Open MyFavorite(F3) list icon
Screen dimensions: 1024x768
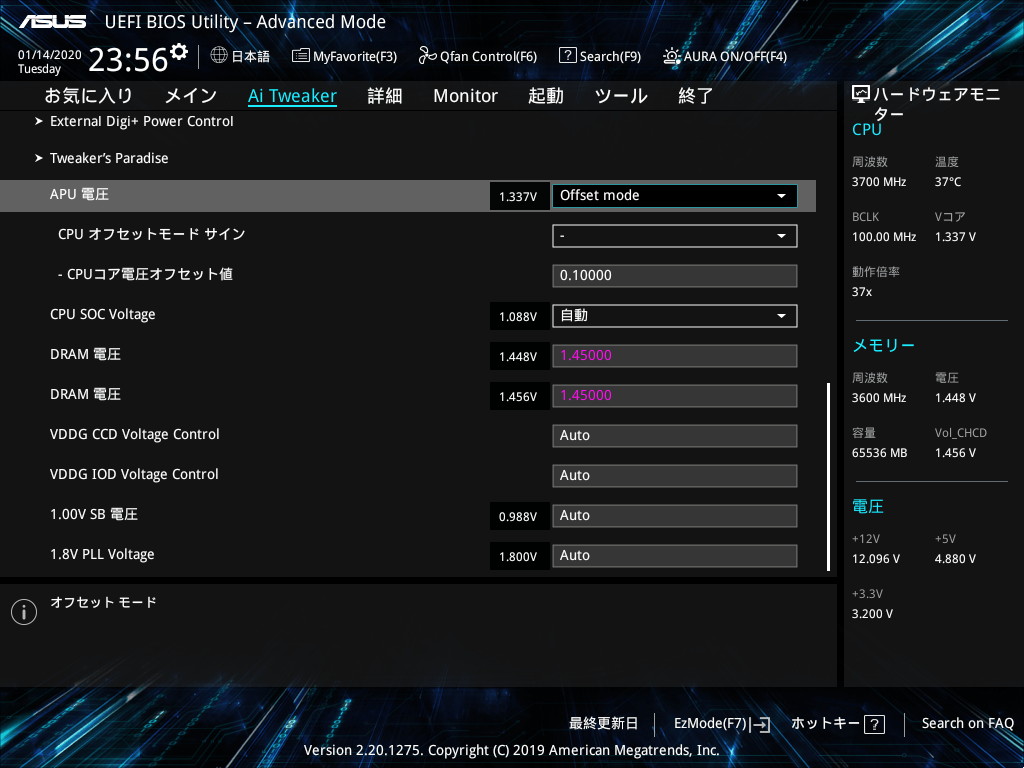[x=300, y=56]
